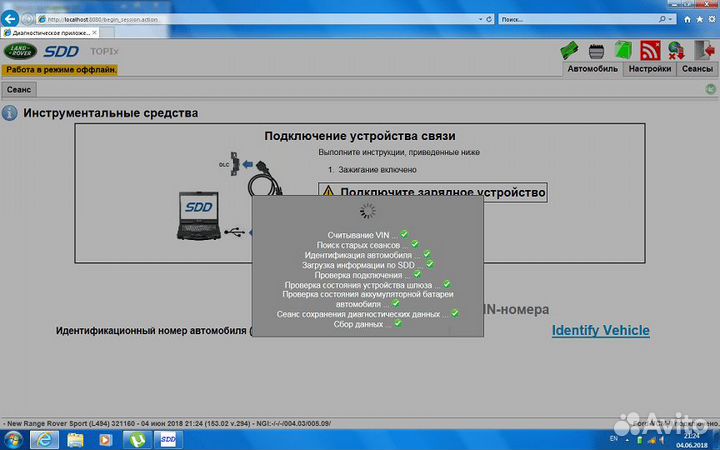Click the localhost address bar
Image resolution: width=720 pixels, height=450 pixels.
coord(257,19)
